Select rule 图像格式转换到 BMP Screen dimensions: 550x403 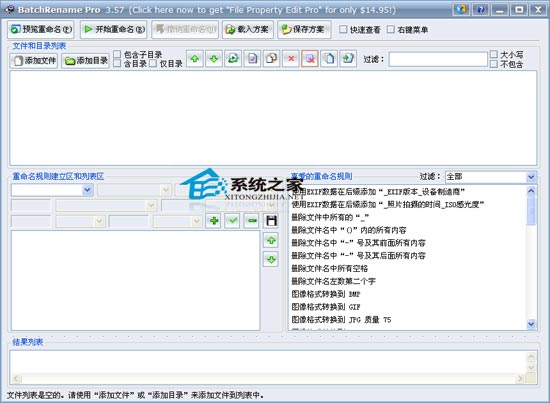pyautogui.click(x=326, y=294)
